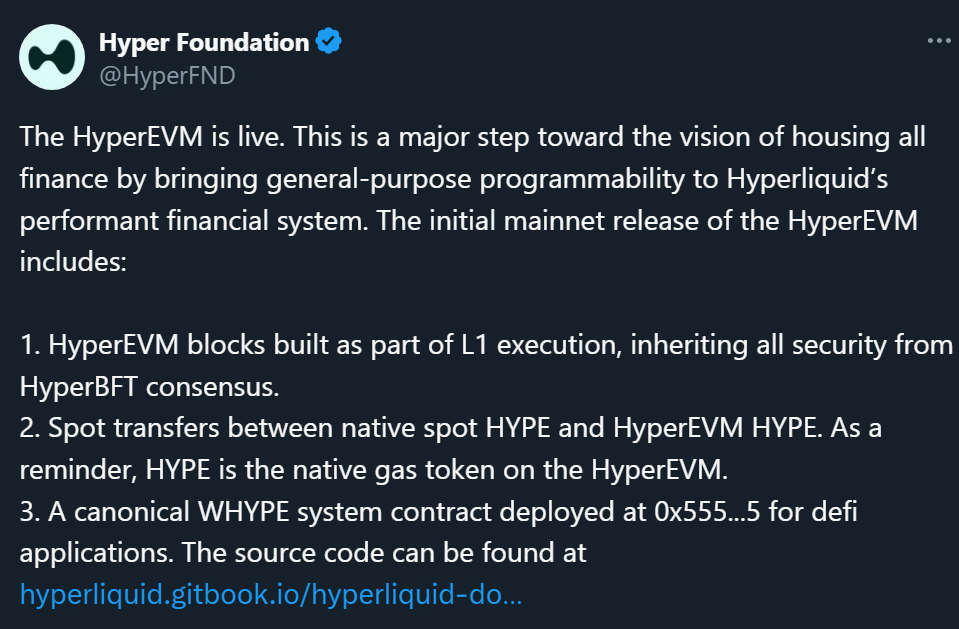This screenshot has height=629, width=959.
Task: Click the phrase 'L1 execution' in point 1
Action: tap(541, 344)
